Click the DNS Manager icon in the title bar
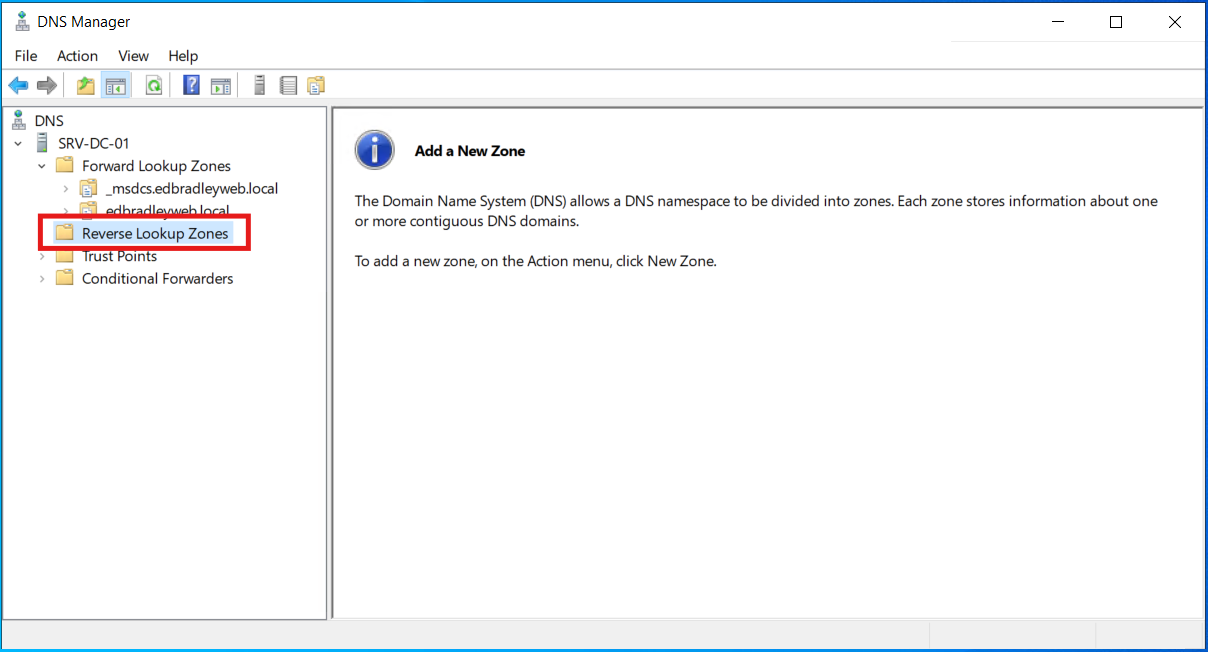 pyautogui.click(x=22, y=21)
